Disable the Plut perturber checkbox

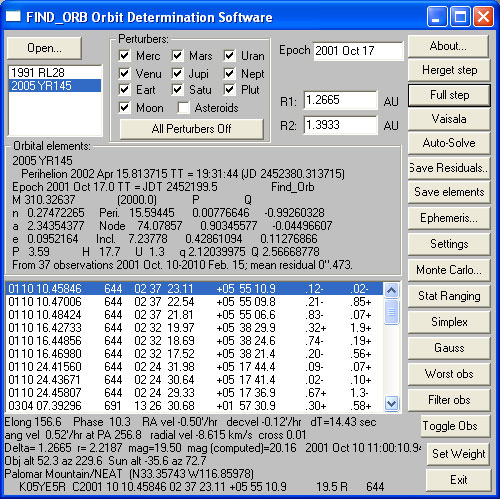[229, 89]
